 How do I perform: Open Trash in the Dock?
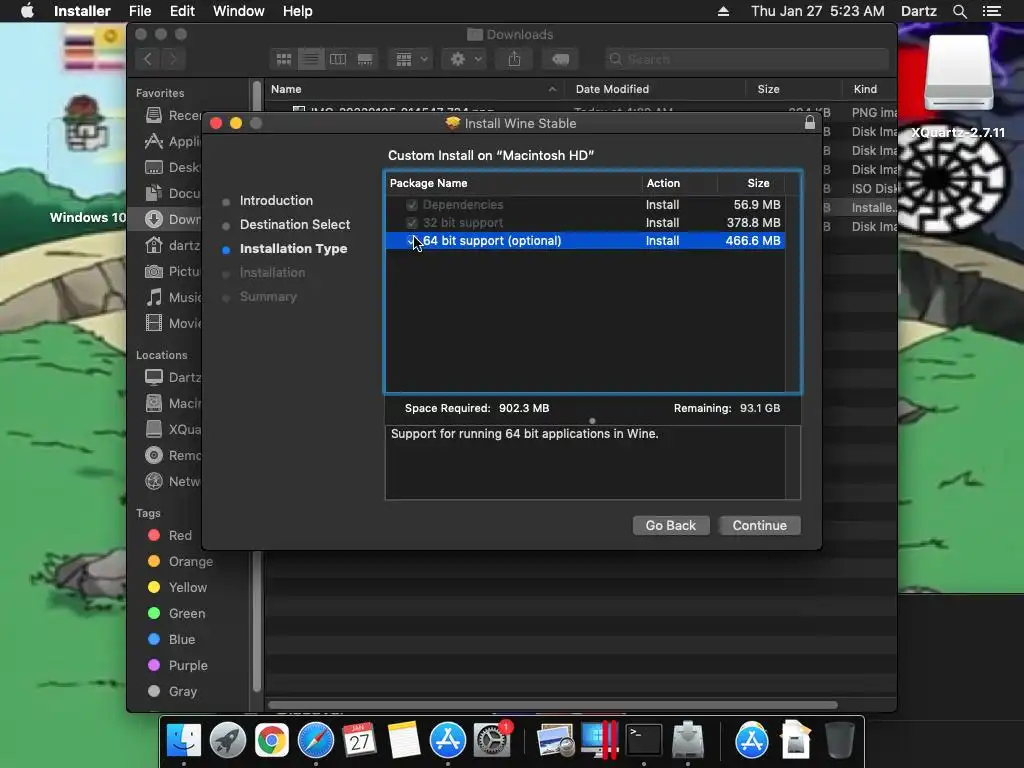tap(840, 741)
